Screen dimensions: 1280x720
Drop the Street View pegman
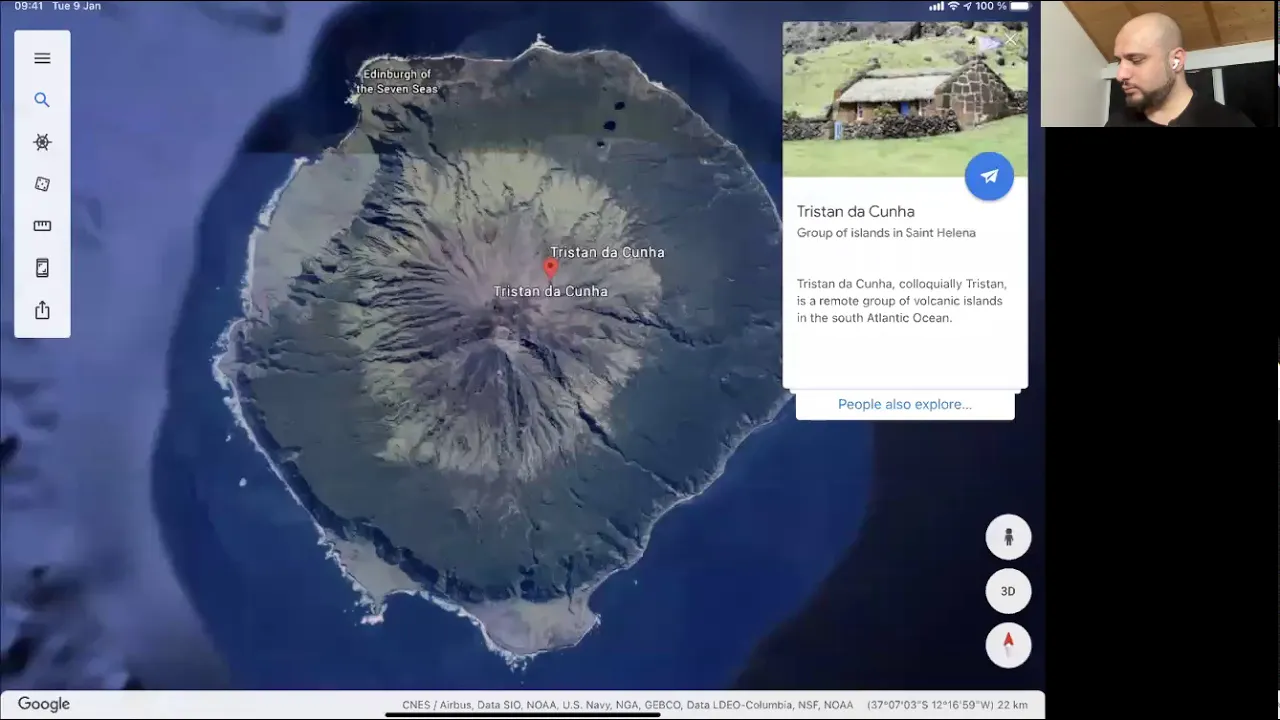1008,537
